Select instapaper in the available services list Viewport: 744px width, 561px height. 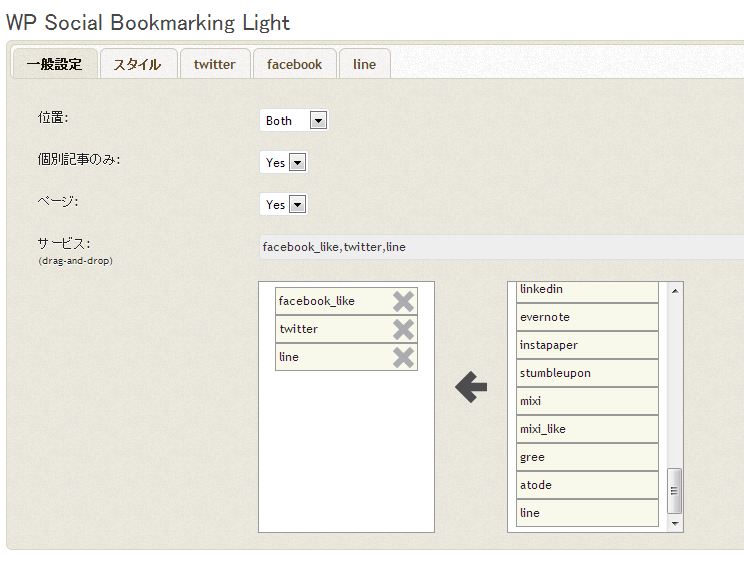pyautogui.click(x=587, y=345)
